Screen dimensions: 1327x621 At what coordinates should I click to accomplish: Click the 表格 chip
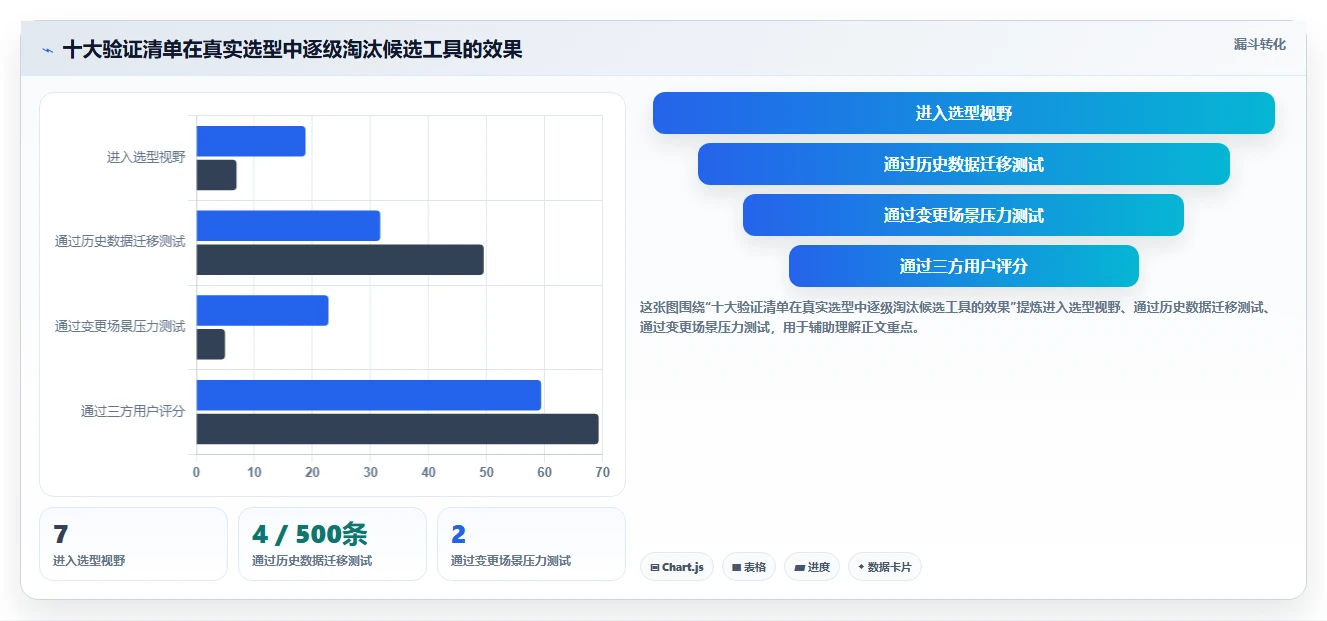tap(749, 567)
